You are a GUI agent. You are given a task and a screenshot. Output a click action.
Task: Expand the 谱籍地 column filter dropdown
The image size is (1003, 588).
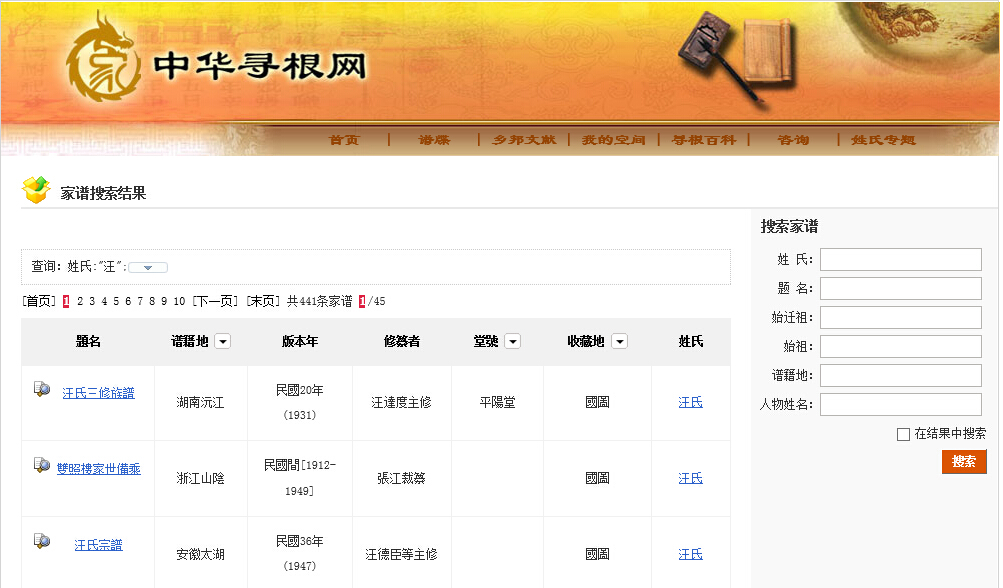[x=222, y=342]
